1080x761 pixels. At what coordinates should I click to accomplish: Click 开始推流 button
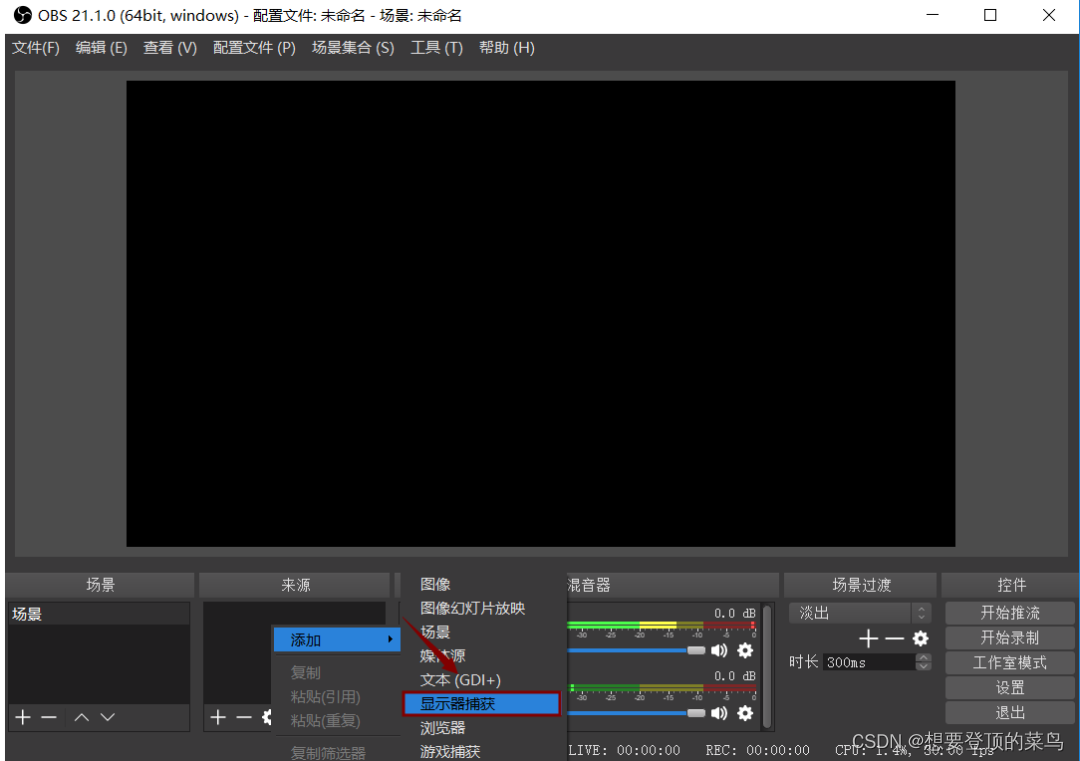[1010, 613]
